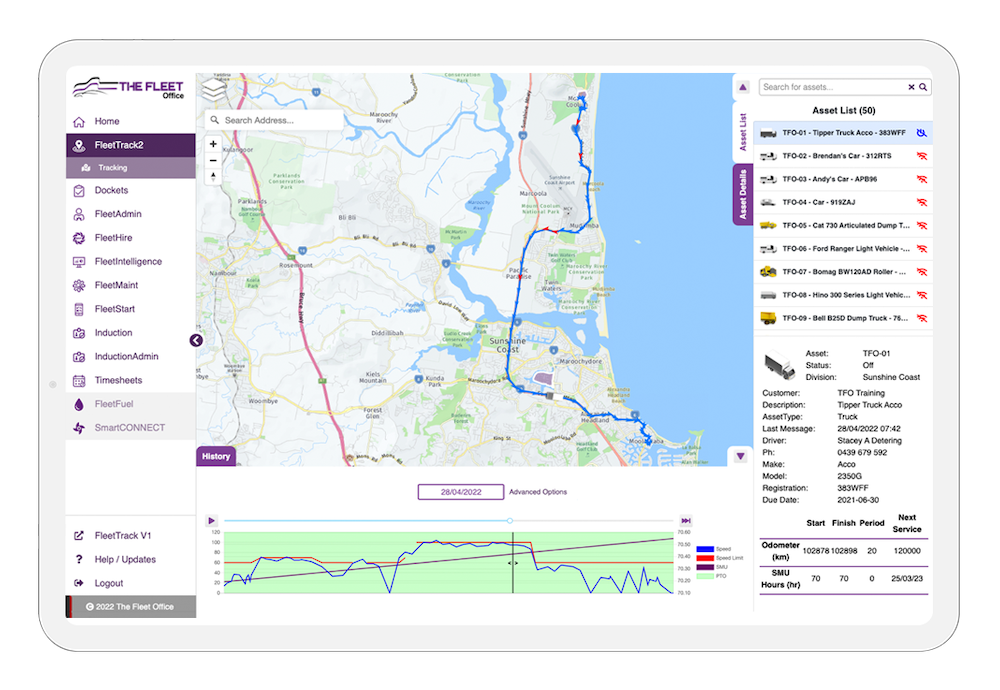Click the Timesheets calendar icon

pos(79,381)
